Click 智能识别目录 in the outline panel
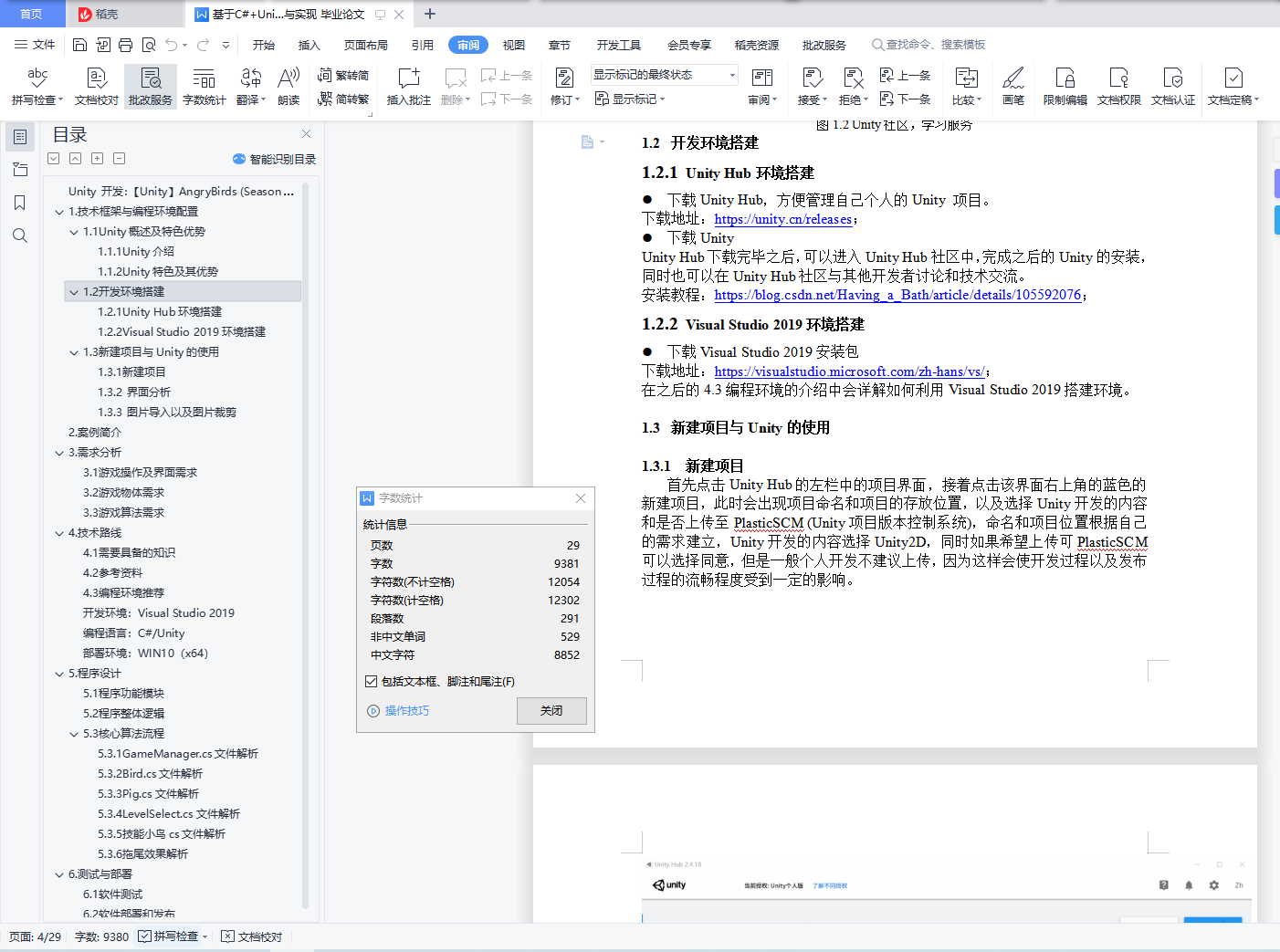 pos(274,159)
